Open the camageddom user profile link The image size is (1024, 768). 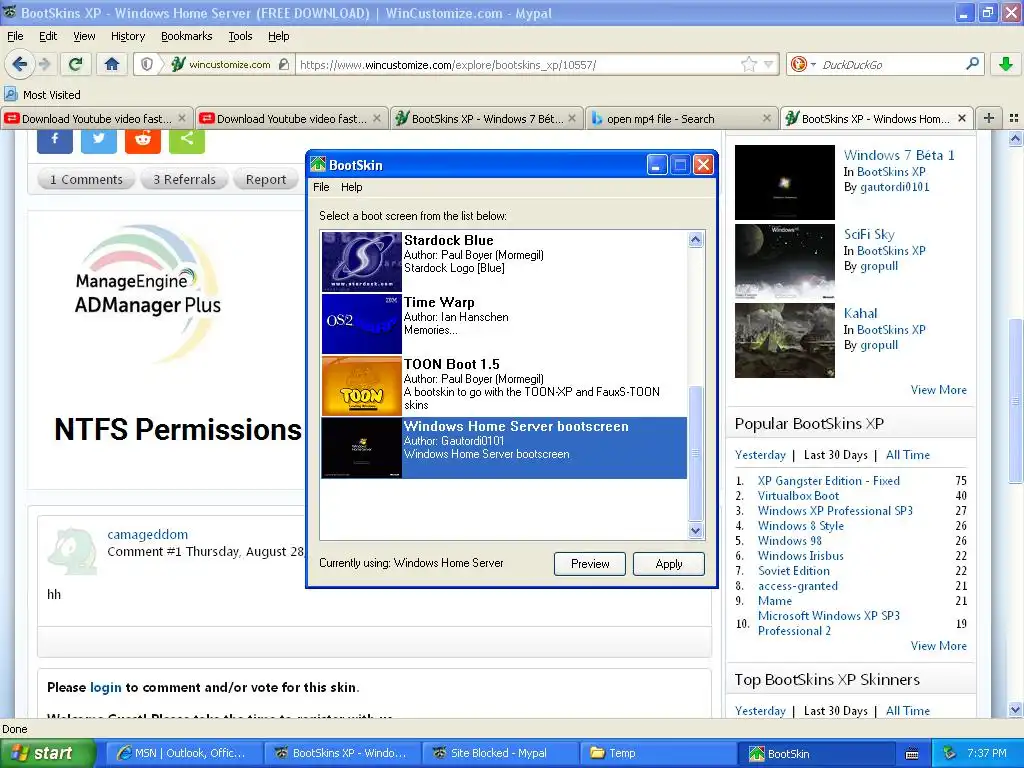(148, 534)
